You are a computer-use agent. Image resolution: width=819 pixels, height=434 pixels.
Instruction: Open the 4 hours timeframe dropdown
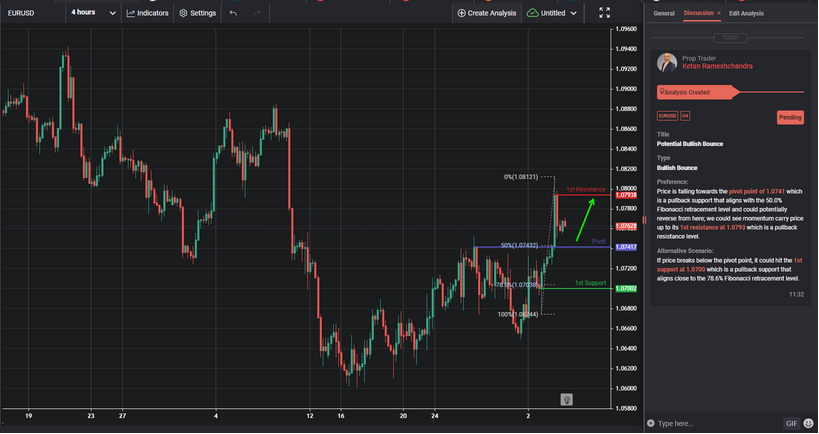coord(93,13)
